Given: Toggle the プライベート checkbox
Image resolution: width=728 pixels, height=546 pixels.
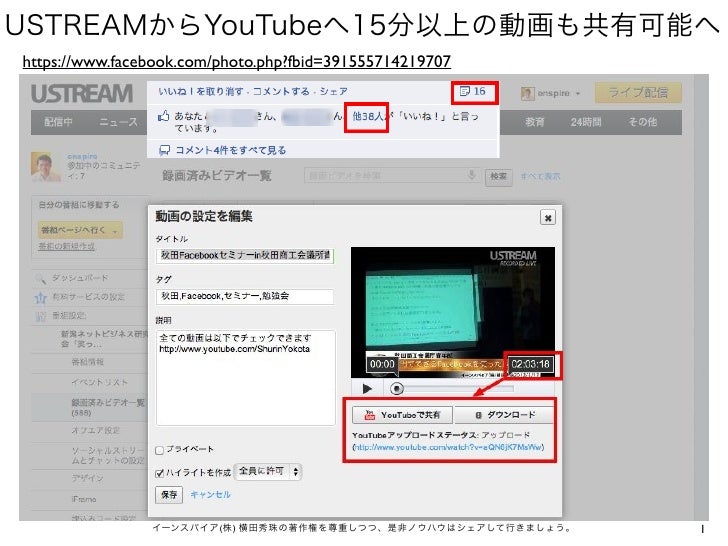Looking at the screenshot, I should pyautogui.click(x=160, y=450).
